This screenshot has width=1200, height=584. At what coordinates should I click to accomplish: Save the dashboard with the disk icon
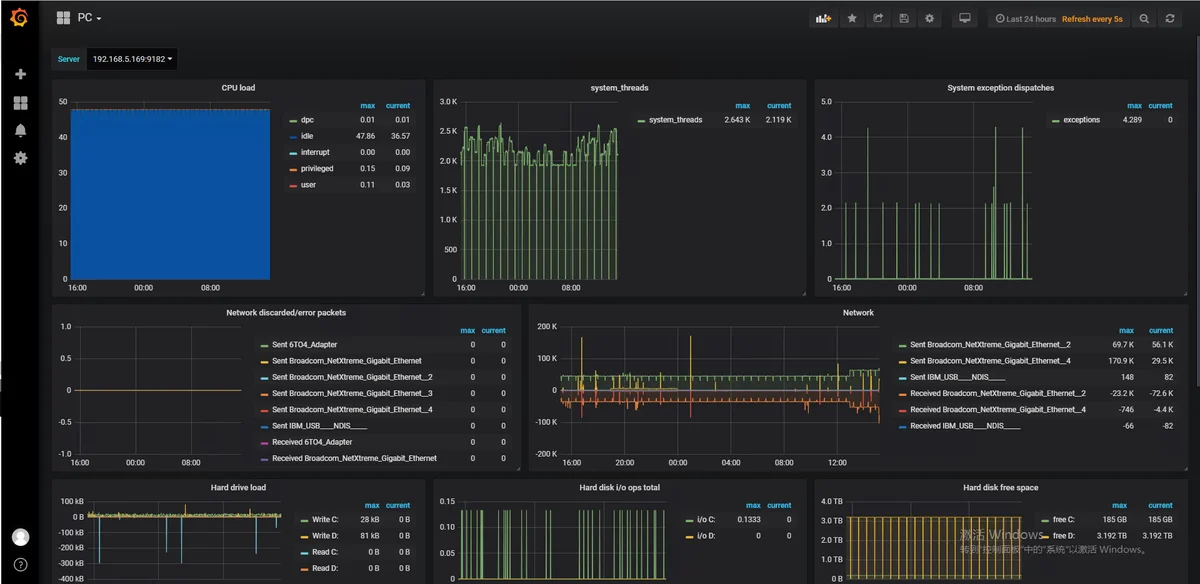904,19
